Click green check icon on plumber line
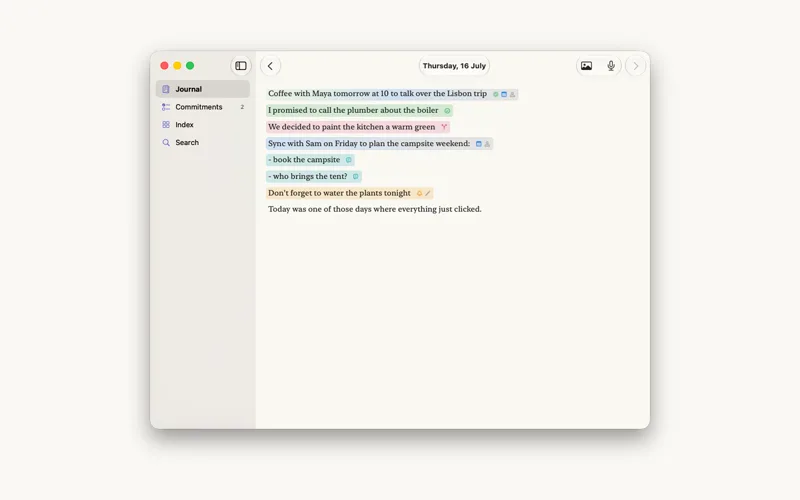Viewport: 800px width, 500px height. 447,111
